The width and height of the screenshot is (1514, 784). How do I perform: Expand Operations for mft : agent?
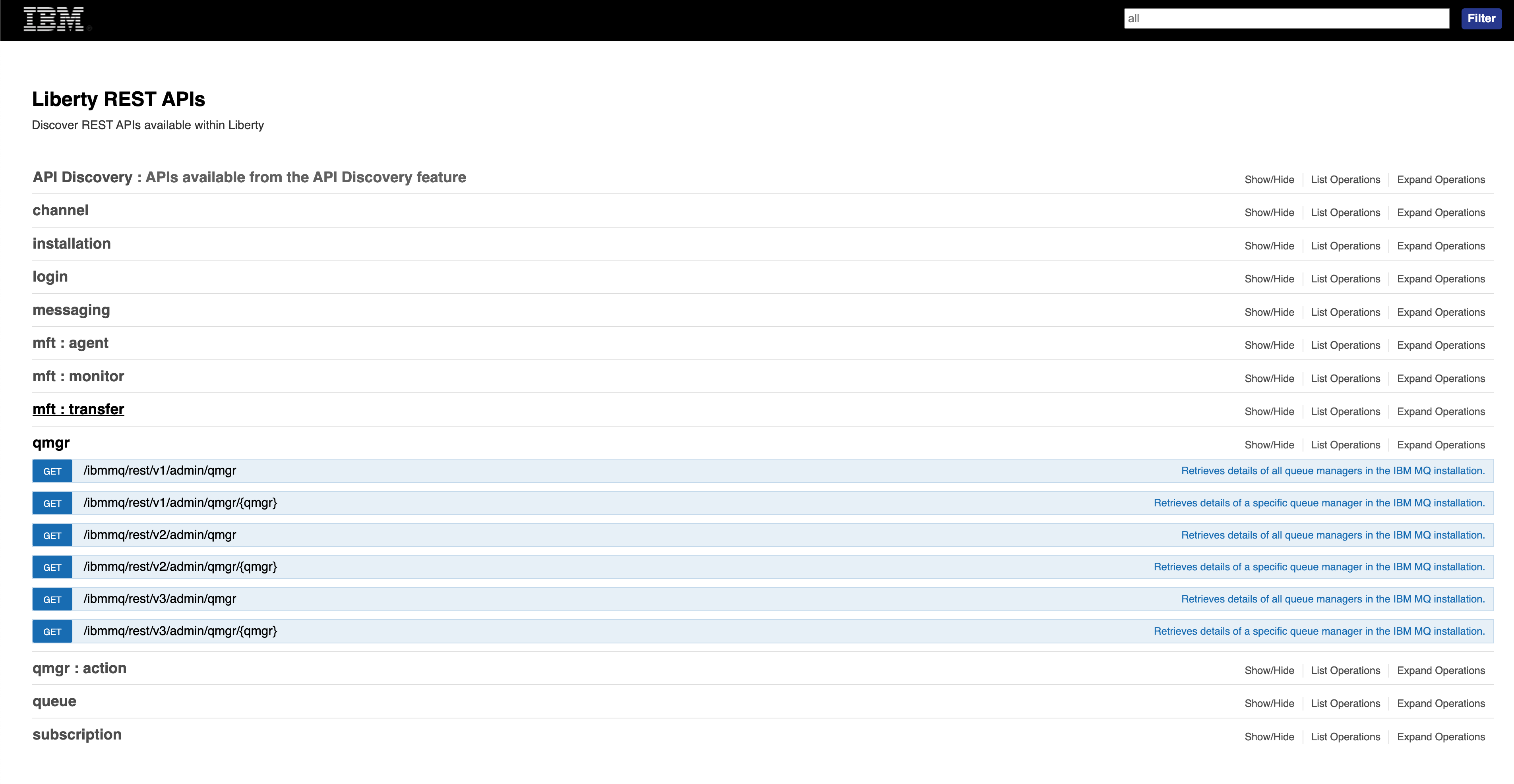click(1440, 345)
